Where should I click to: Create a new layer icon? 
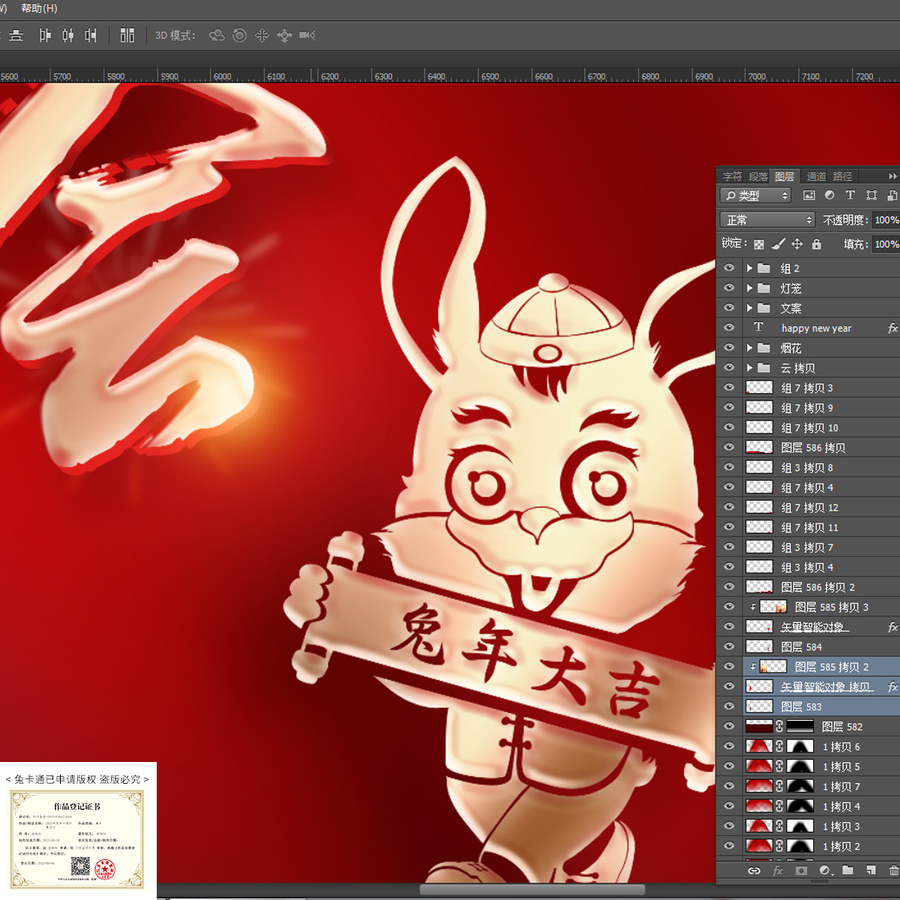(871, 871)
